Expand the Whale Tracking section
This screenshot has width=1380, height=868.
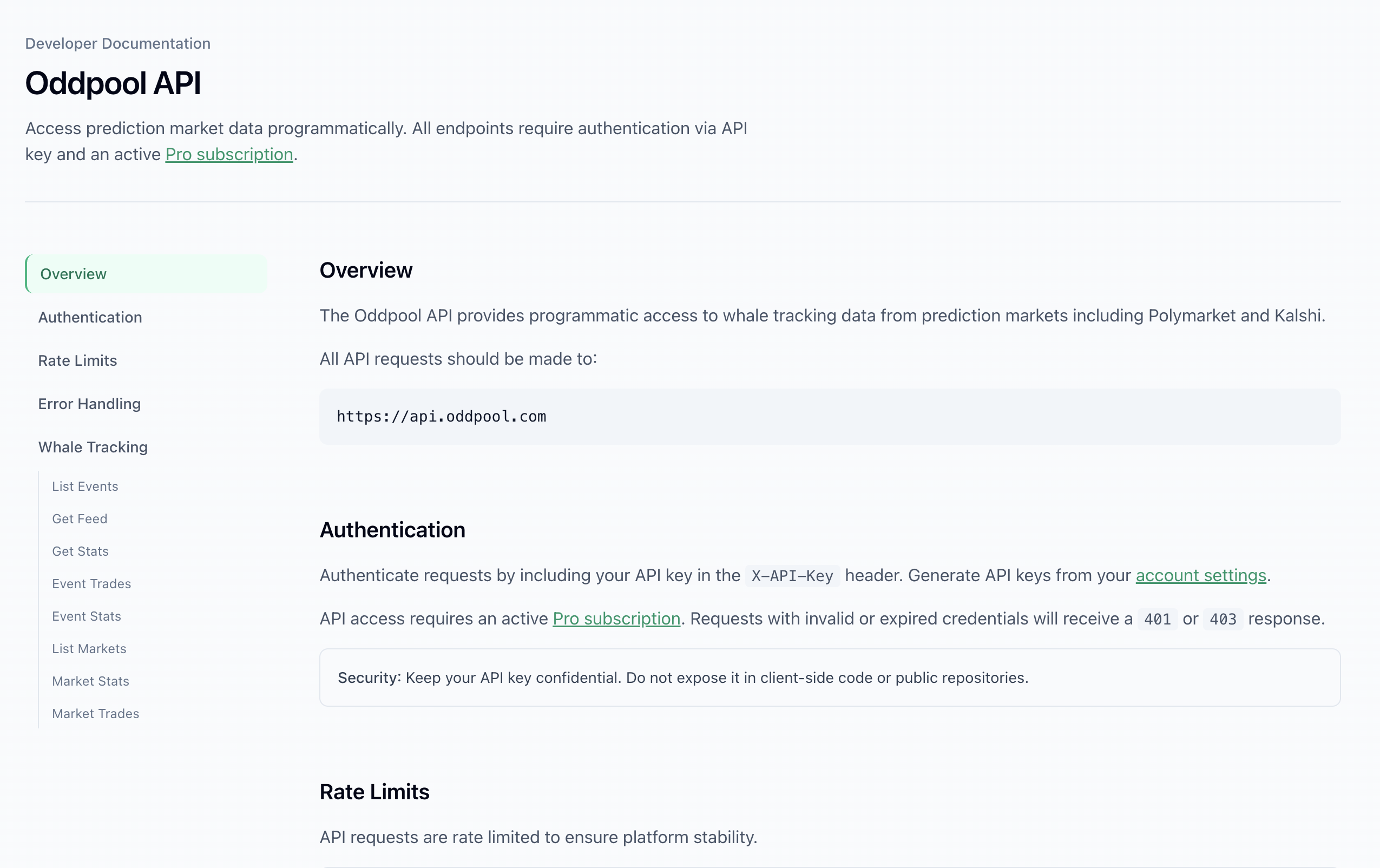pyautogui.click(x=93, y=447)
